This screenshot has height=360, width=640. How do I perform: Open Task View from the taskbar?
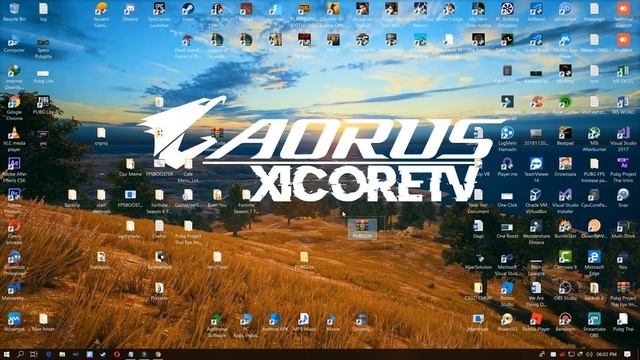click(x=34, y=354)
